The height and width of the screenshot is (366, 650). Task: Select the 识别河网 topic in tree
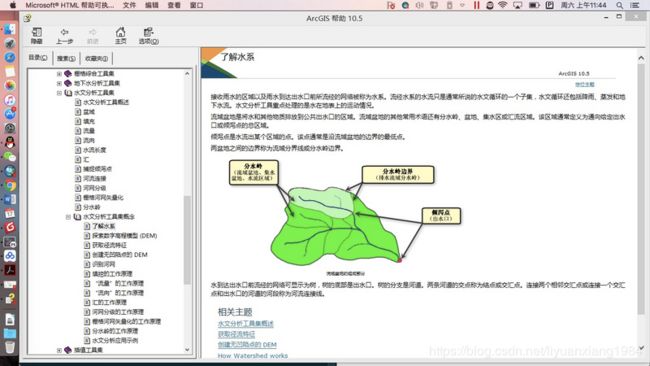(x=104, y=264)
